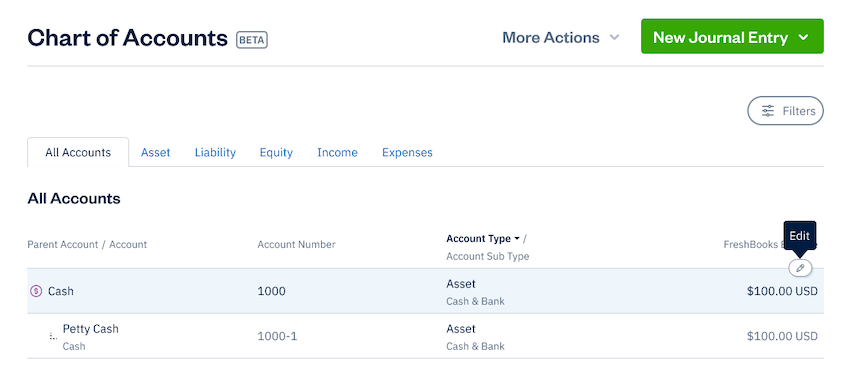Click the Account Sub Type header label
The width and height of the screenshot is (852, 366).
pyautogui.click(x=487, y=256)
